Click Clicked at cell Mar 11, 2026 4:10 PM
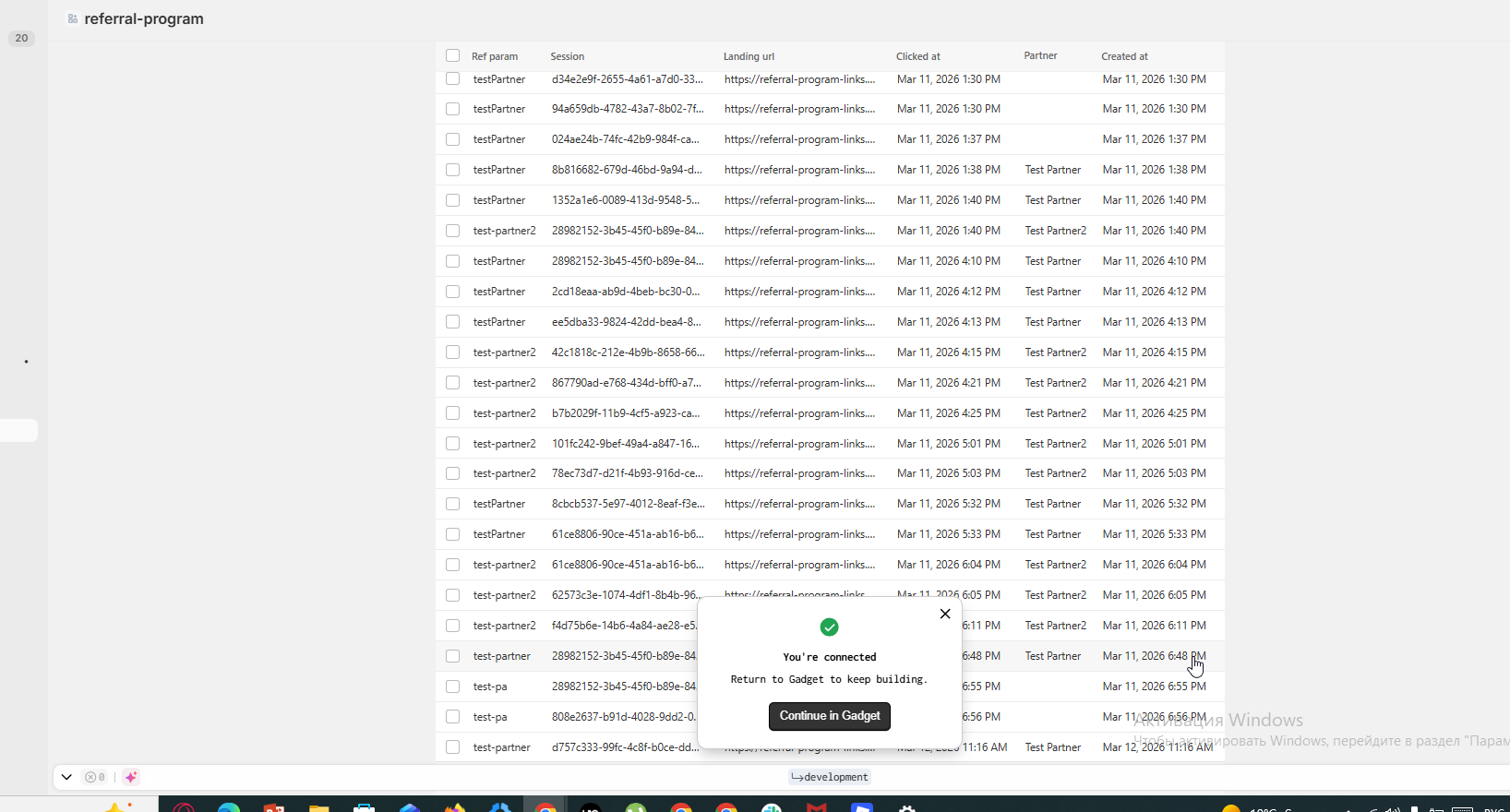Screen dimensions: 1510x812 [949, 261]
